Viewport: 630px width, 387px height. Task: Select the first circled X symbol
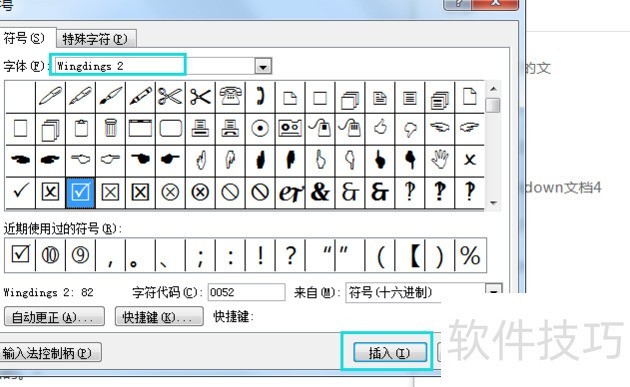tap(170, 192)
